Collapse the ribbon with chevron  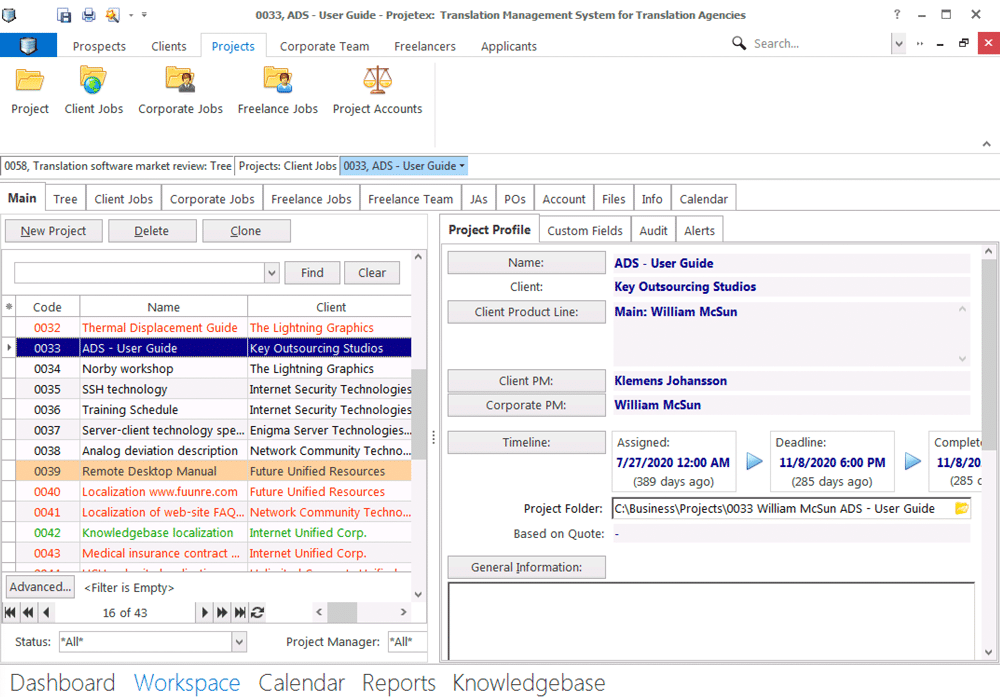[986, 144]
